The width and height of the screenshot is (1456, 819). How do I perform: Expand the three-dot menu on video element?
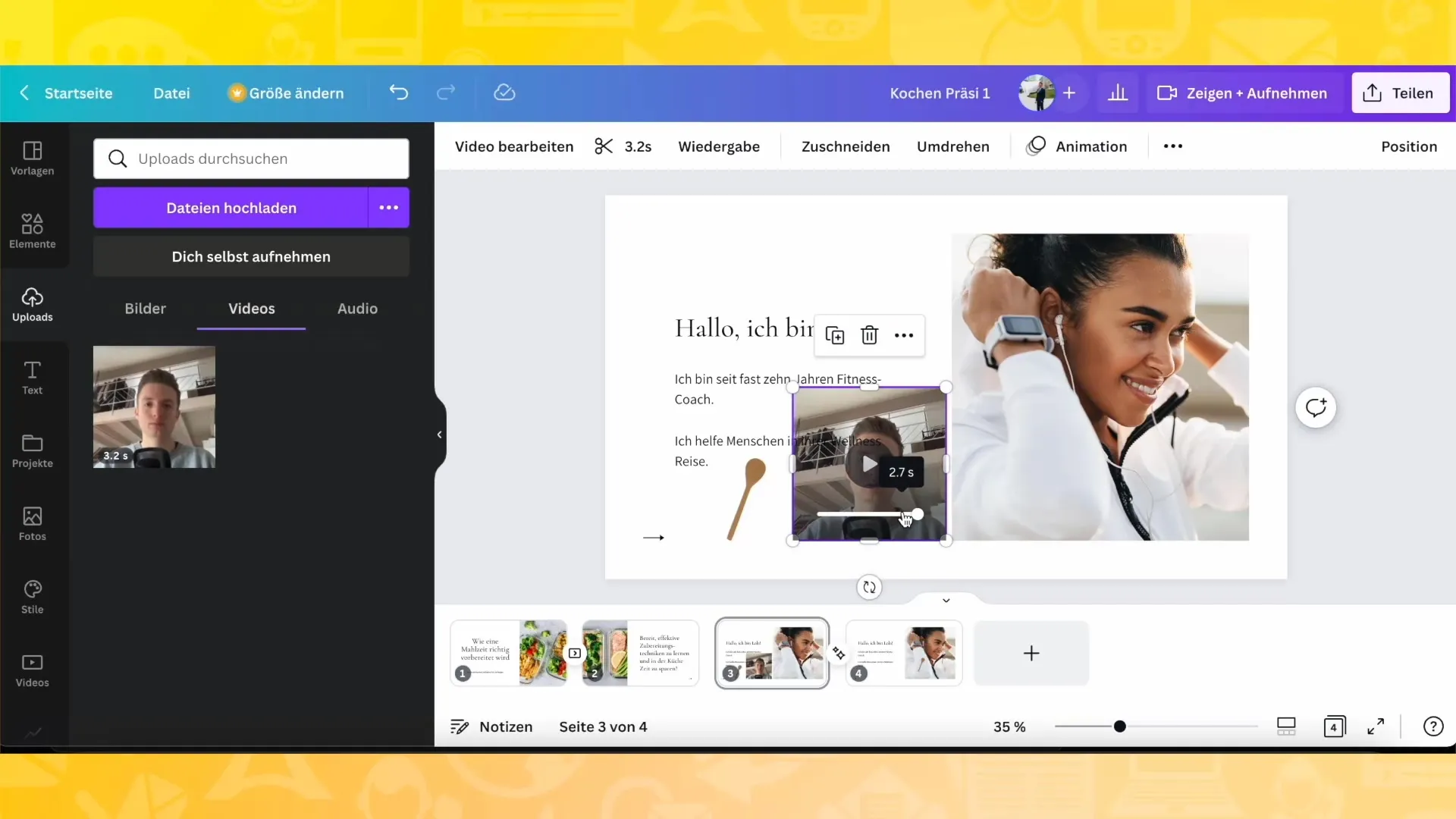(x=904, y=335)
